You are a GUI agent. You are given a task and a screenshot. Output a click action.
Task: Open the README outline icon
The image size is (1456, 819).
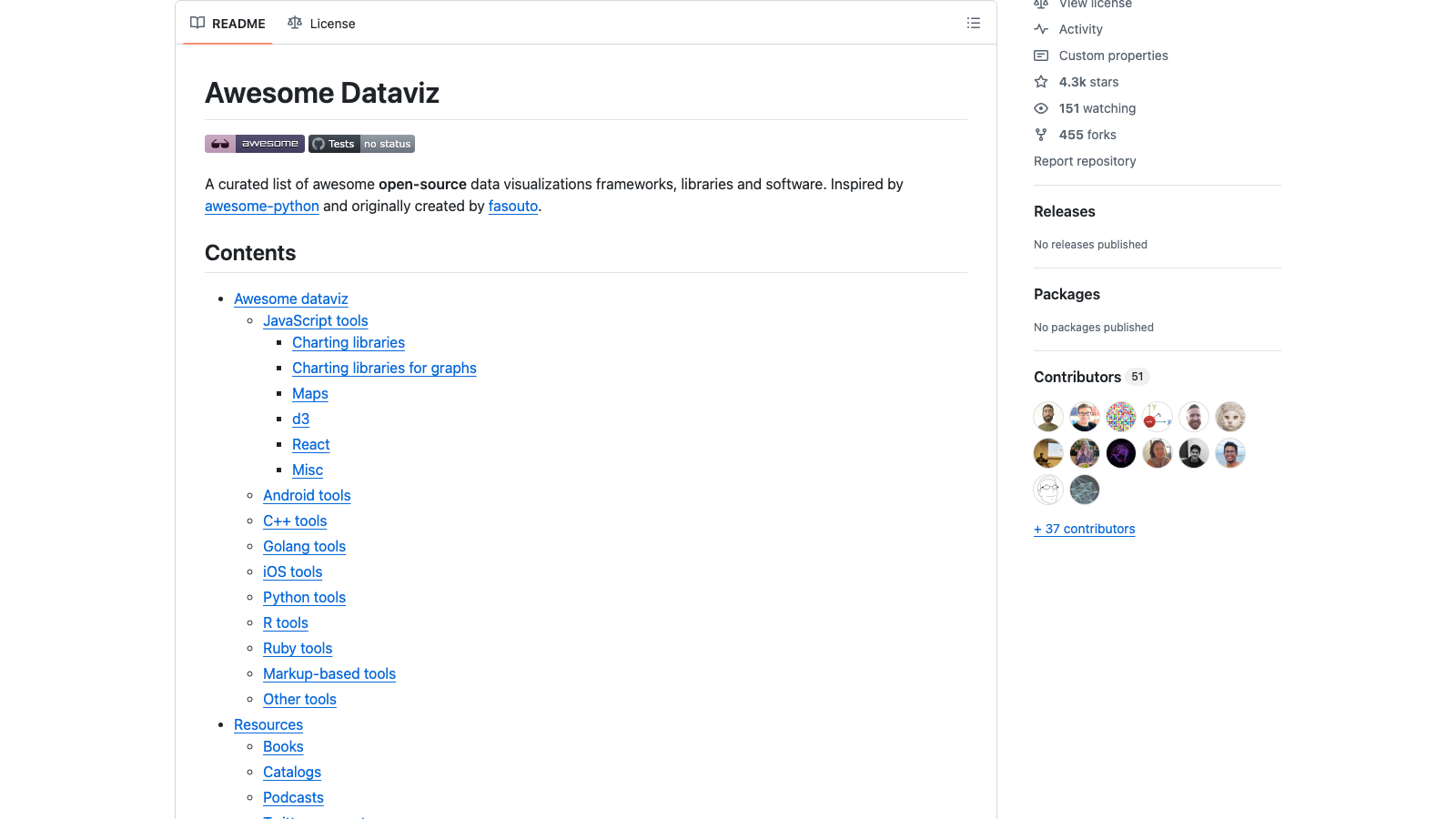point(973,23)
